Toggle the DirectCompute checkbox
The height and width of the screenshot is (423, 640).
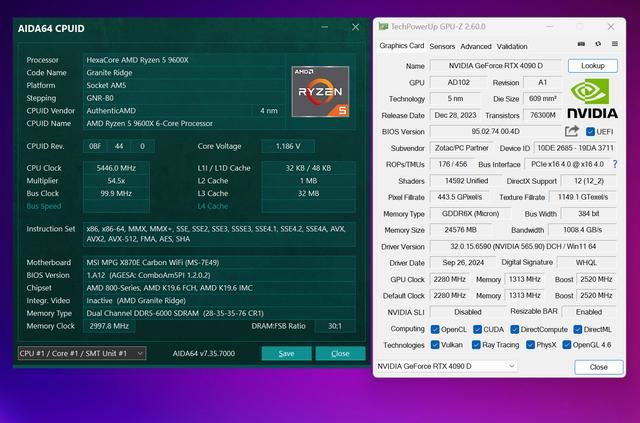click(515, 329)
